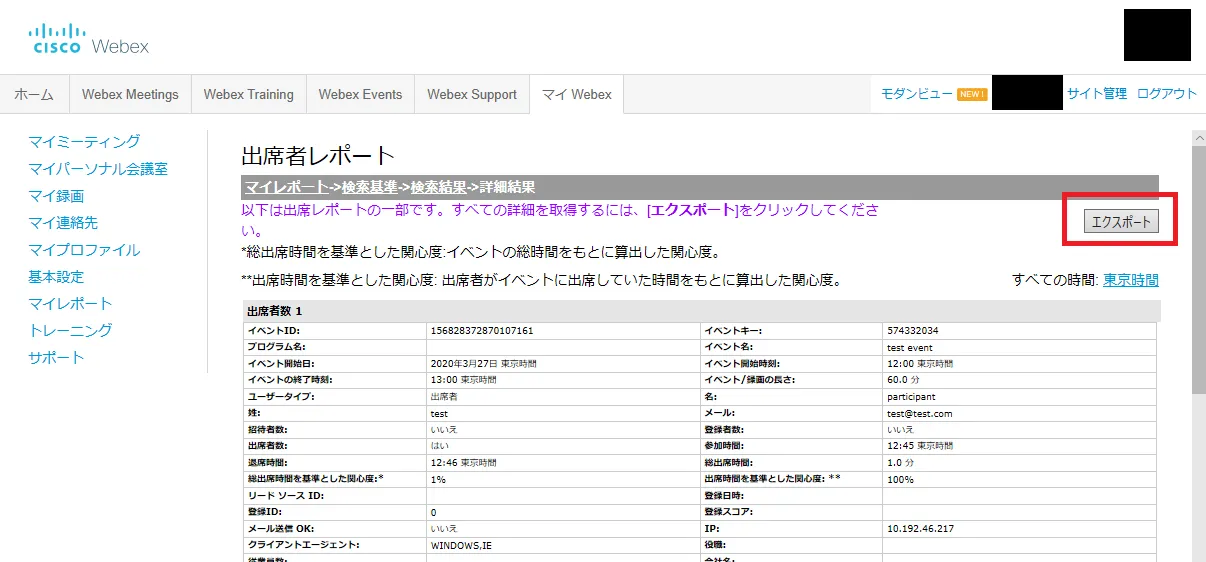Switch to モダンビュー
The width and height of the screenshot is (1206, 562).
[x=916, y=94]
